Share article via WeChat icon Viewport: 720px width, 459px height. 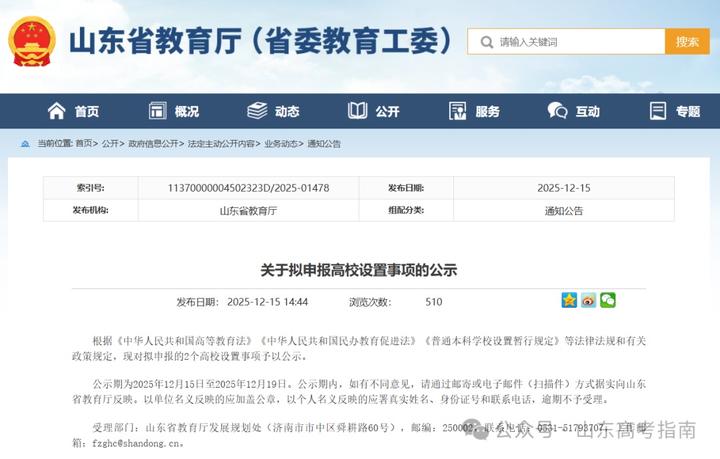(x=607, y=300)
